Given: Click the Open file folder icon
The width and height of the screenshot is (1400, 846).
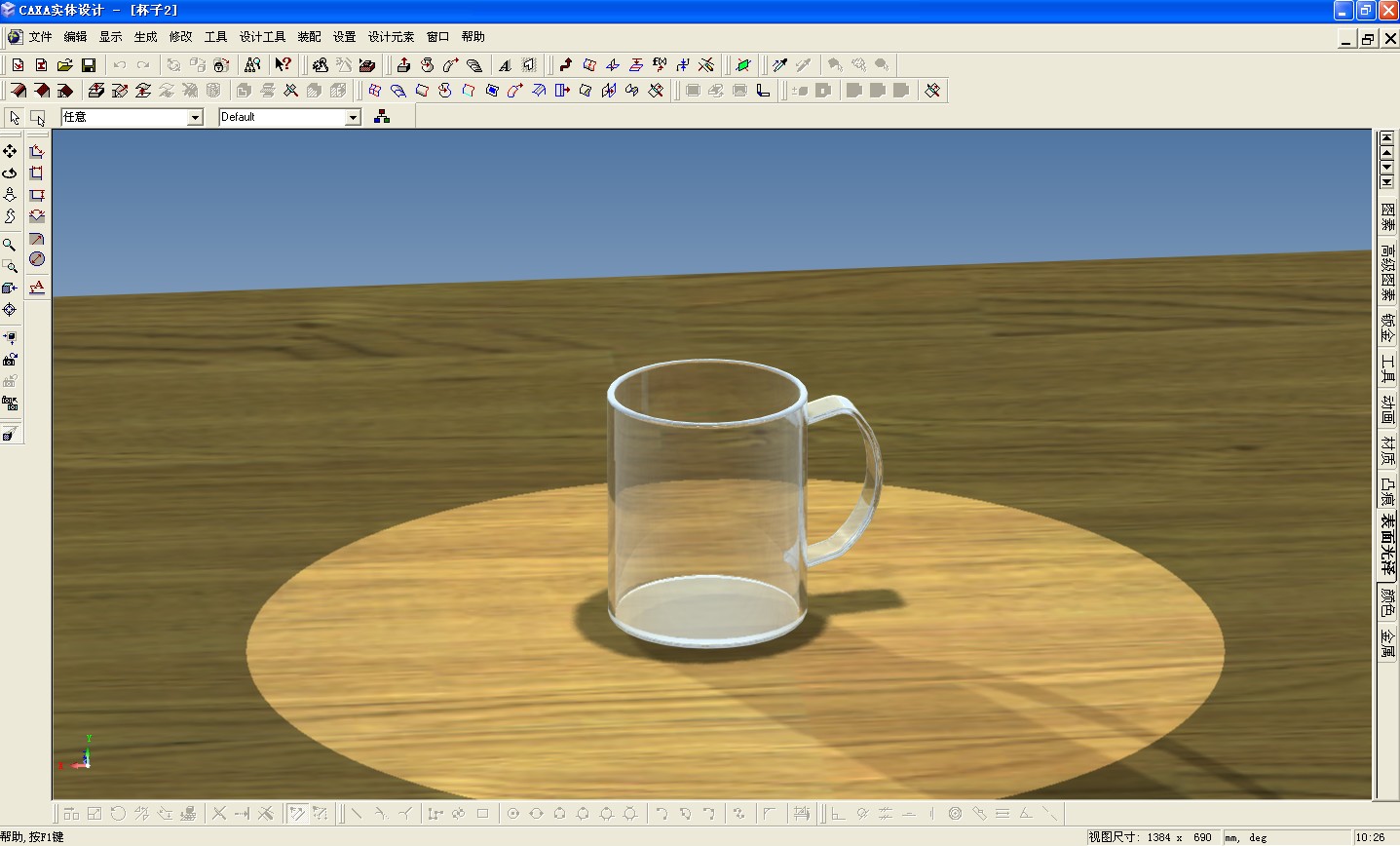Looking at the screenshot, I should [64, 65].
